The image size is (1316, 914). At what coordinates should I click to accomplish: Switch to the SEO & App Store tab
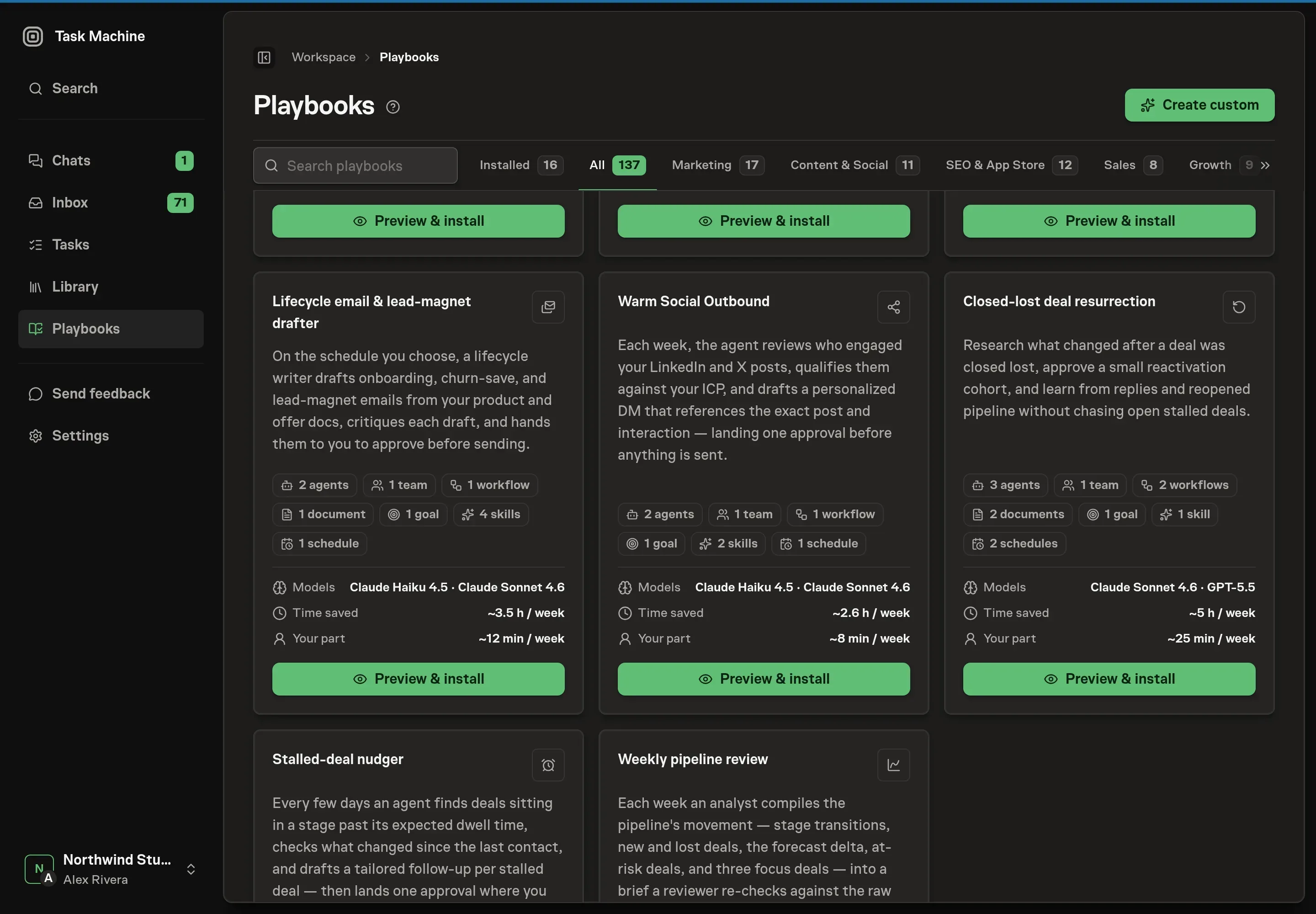1012,165
